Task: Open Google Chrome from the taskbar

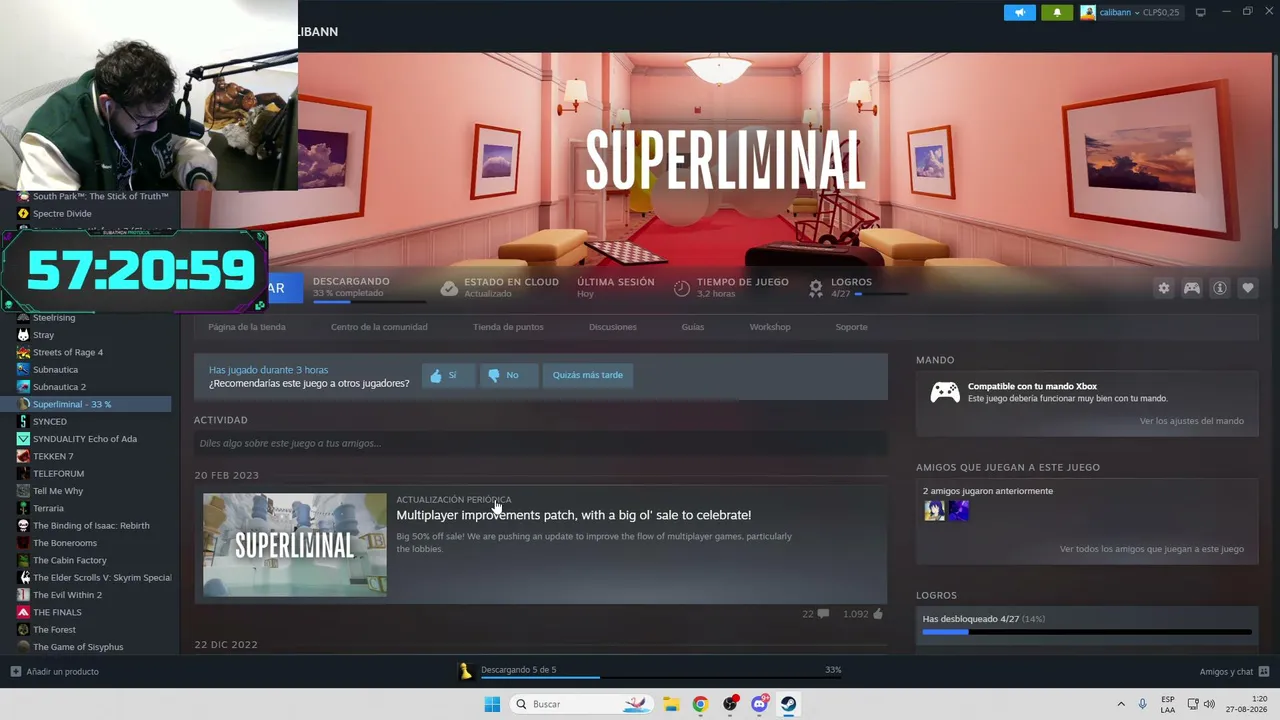Action: (700, 704)
